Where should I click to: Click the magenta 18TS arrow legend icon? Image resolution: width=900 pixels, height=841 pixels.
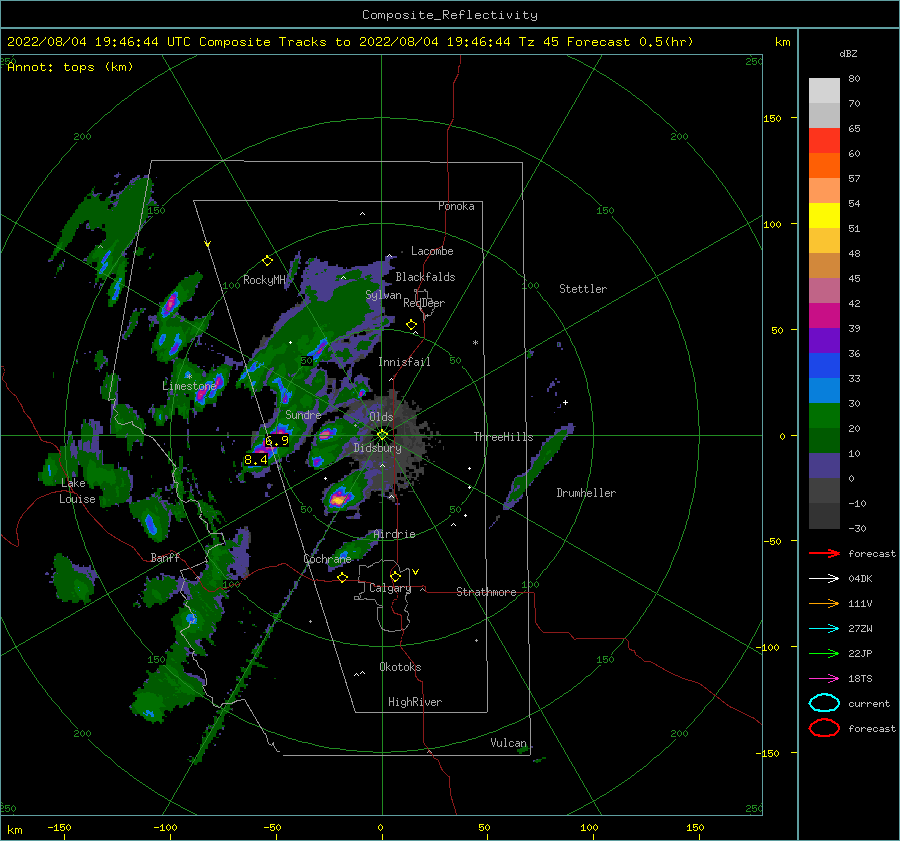tap(824, 679)
